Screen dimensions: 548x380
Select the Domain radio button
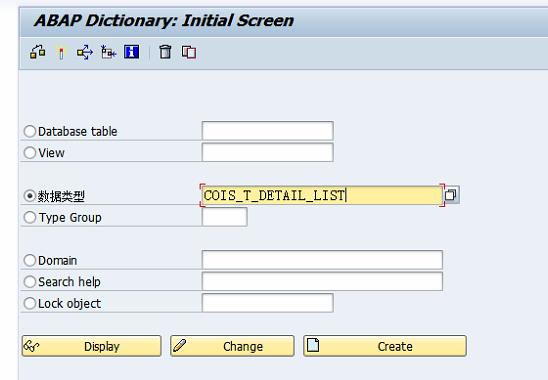[30, 260]
